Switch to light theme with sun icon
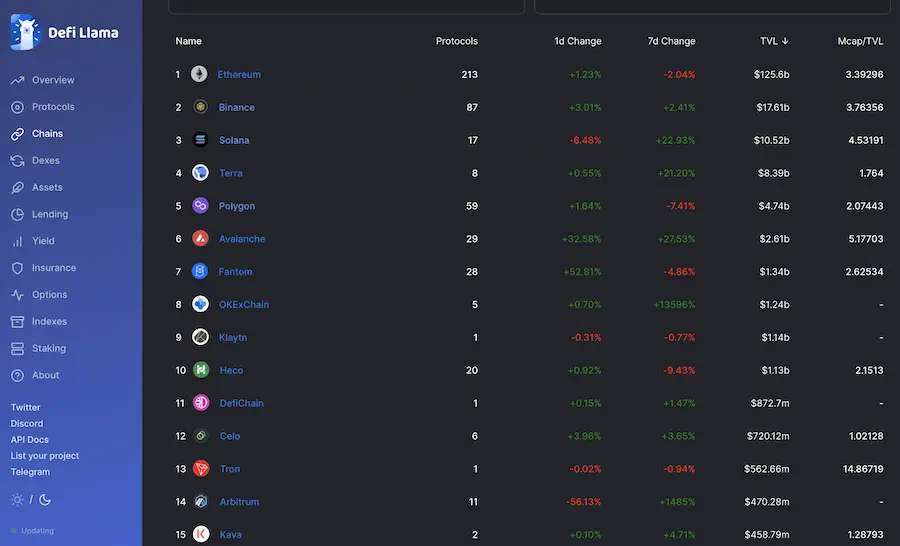 click(17, 500)
